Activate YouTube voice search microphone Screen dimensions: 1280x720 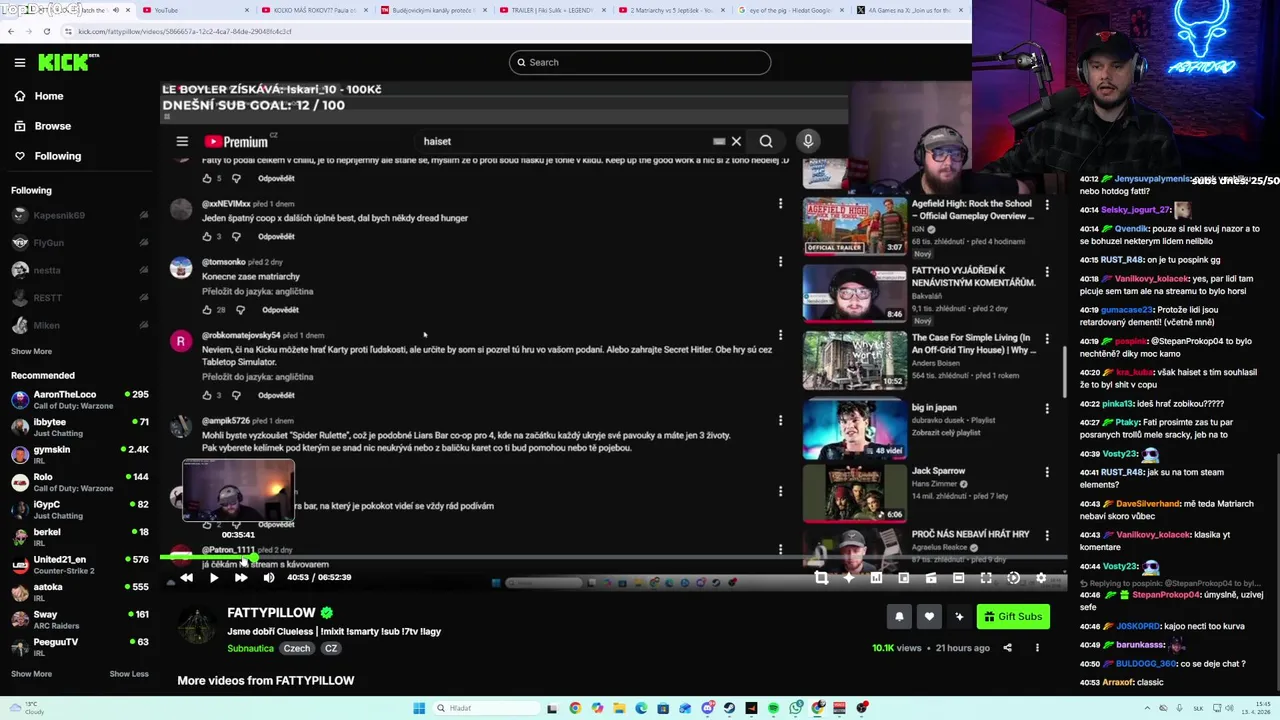click(808, 141)
